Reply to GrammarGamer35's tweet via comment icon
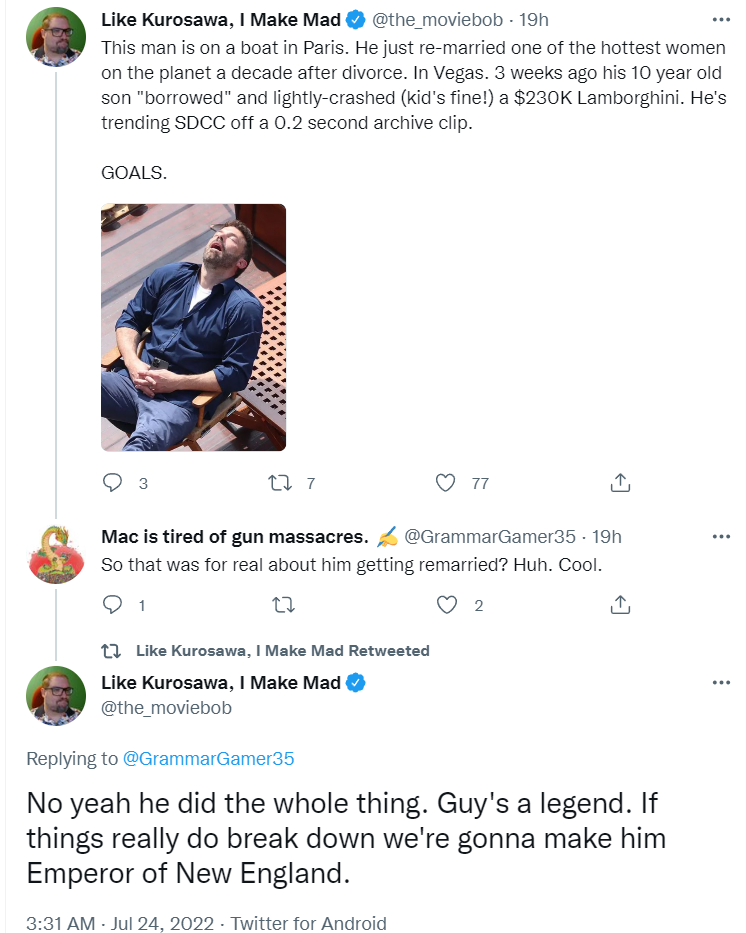The height and width of the screenshot is (933, 746). pos(112,605)
